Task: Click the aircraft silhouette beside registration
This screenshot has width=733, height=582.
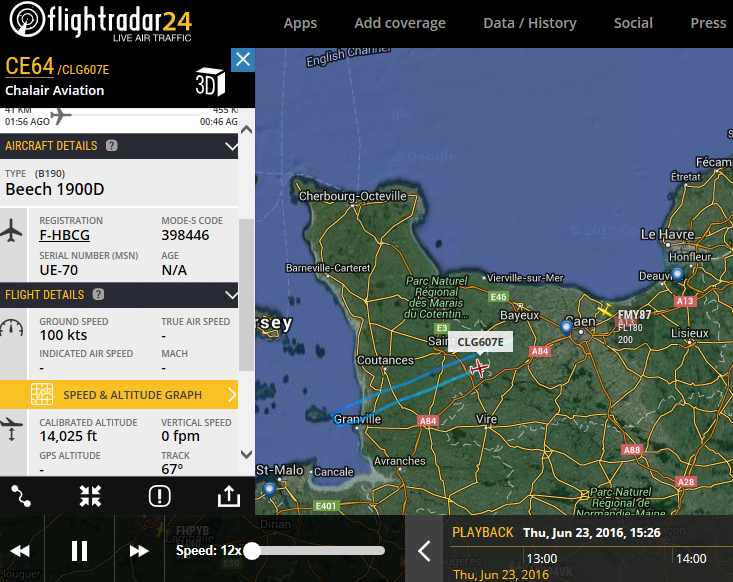Action: click(12, 231)
